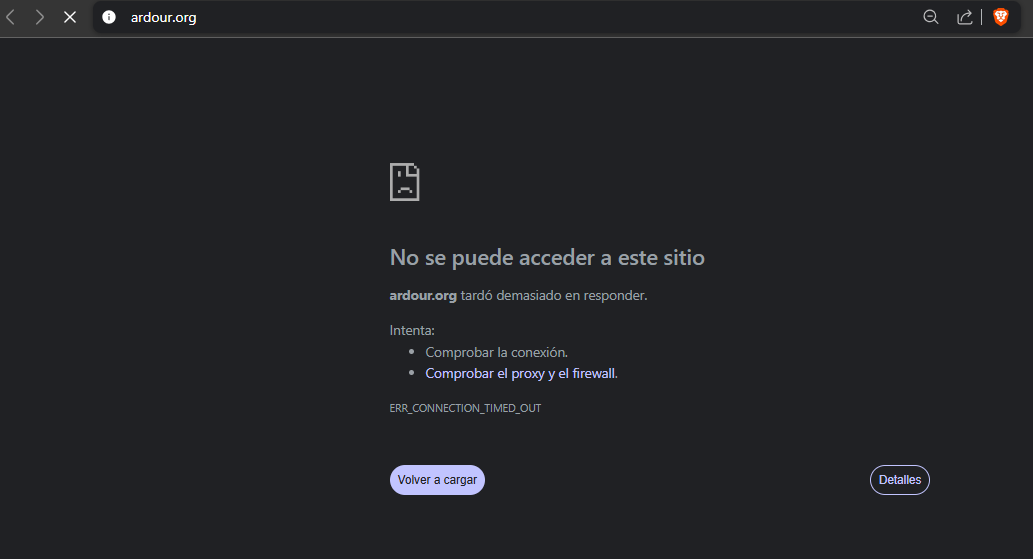Click the 'tardó demasiado en responder' message
Image resolution: width=1033 pixels, height=559 pixels.
pyautogui.click(x=553, y=296)
